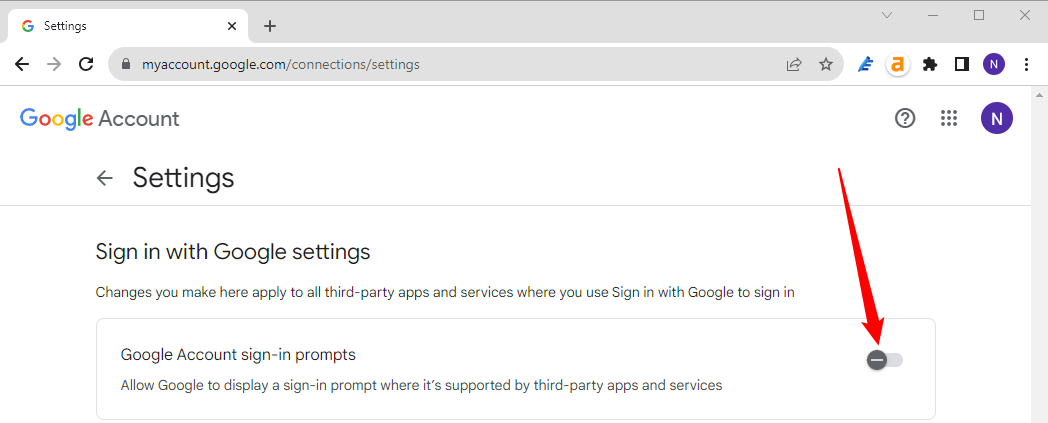The height and width of the screenshot is (423, 1048).
Task: Open the Google apps grid
Action: 950,119
